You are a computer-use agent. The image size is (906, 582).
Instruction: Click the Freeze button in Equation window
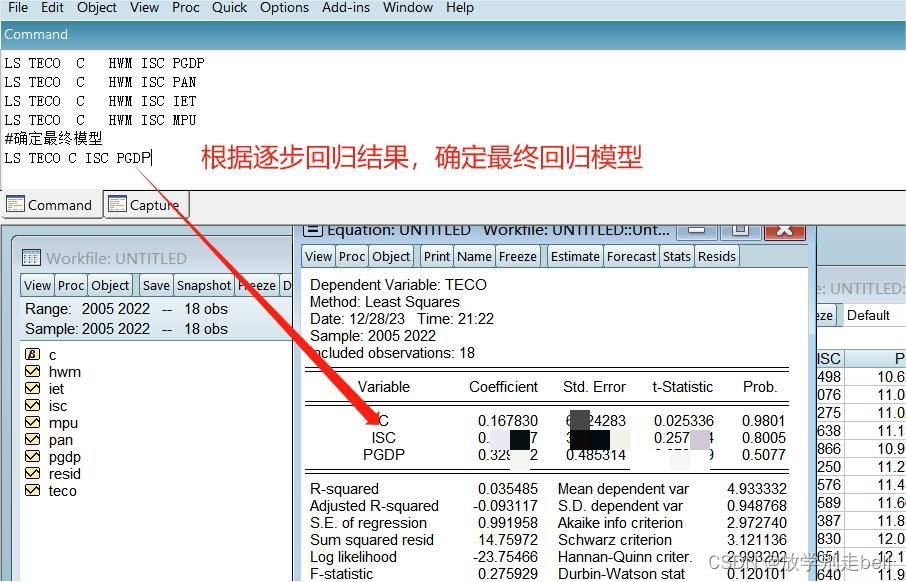tap(518, 257)
